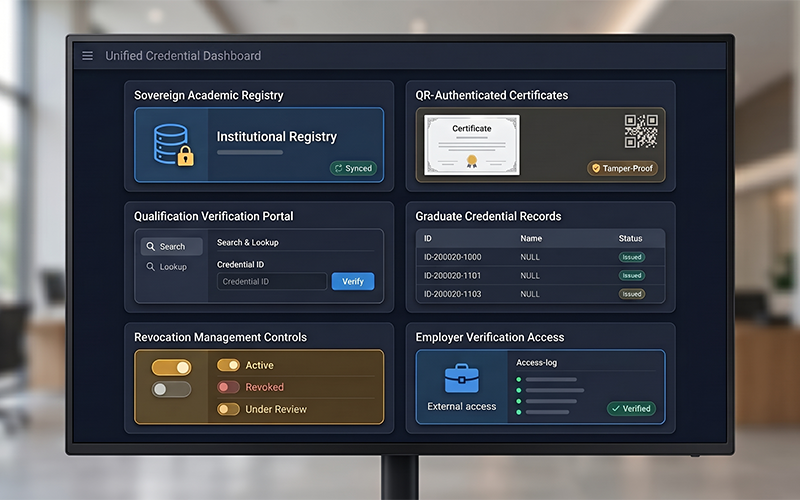Click the gold seal on the certificate
Viewport: 800px width, 500px height.
tap(472, 161)
